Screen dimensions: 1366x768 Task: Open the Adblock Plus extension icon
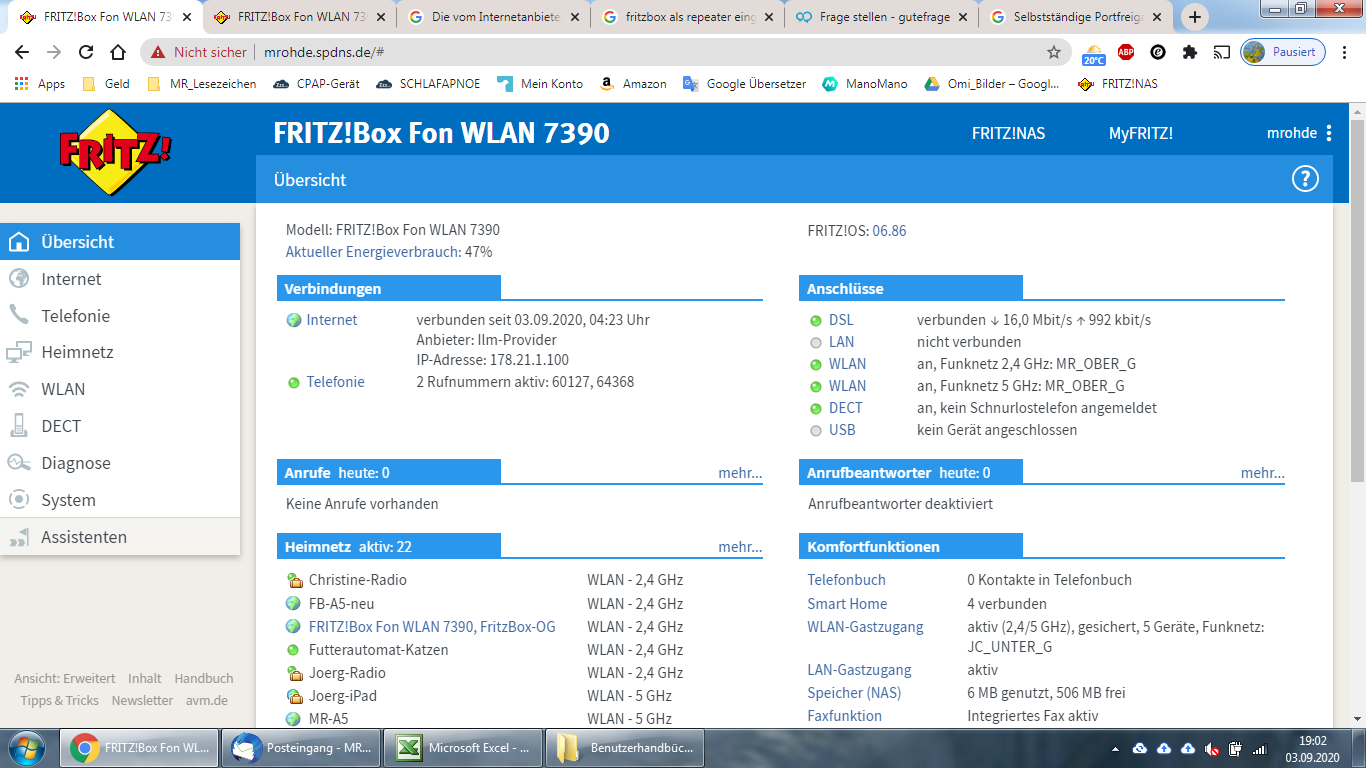coord(1126,52)
